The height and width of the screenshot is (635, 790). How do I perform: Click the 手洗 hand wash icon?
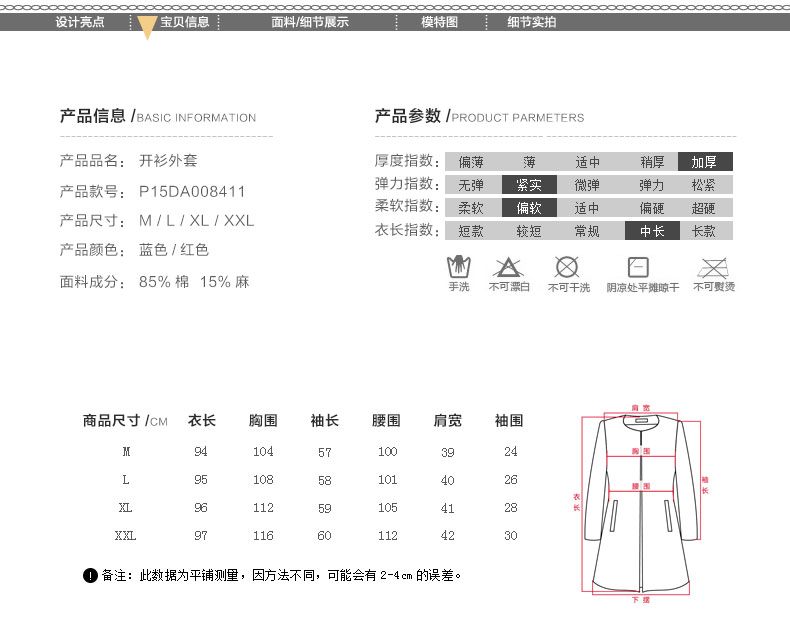(458, 267)
